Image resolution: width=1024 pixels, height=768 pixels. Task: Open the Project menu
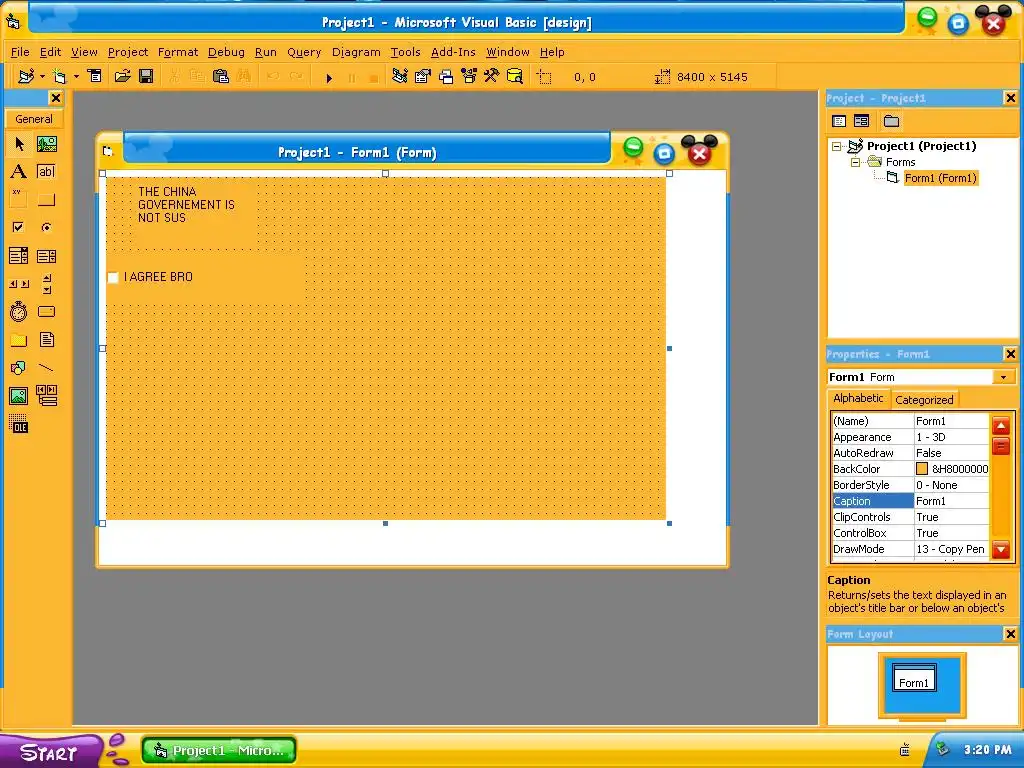coord(128,52)
